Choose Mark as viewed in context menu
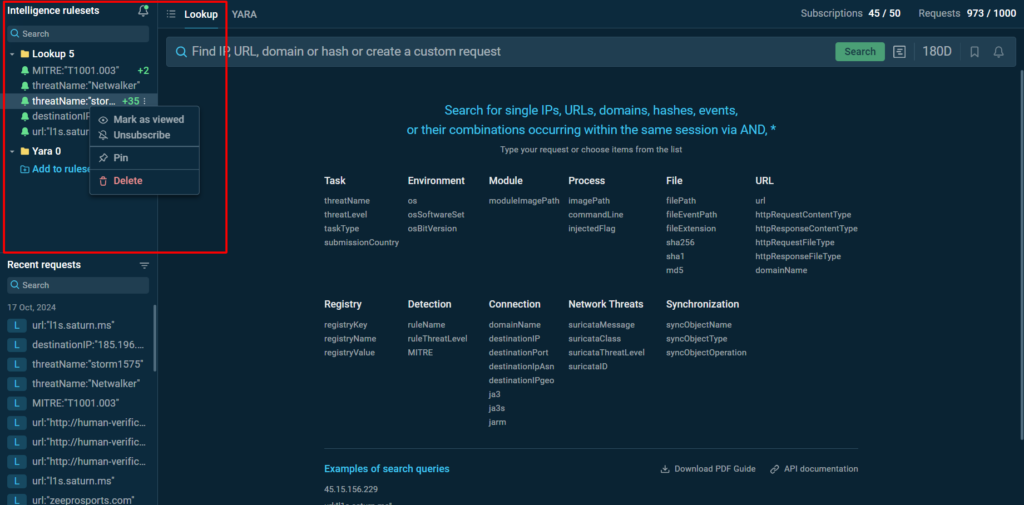 148,119
